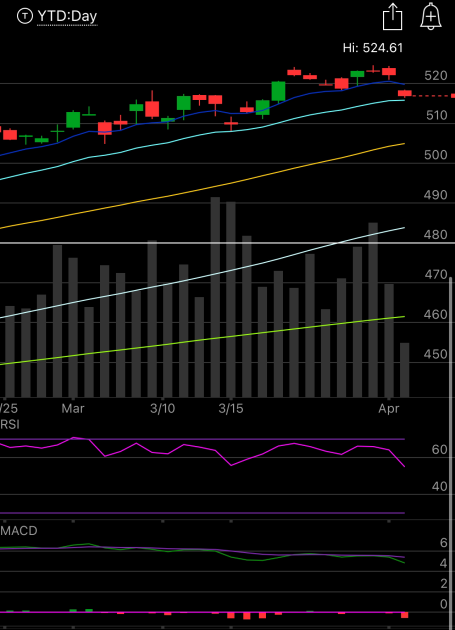Tap the Mar date label

73,409
